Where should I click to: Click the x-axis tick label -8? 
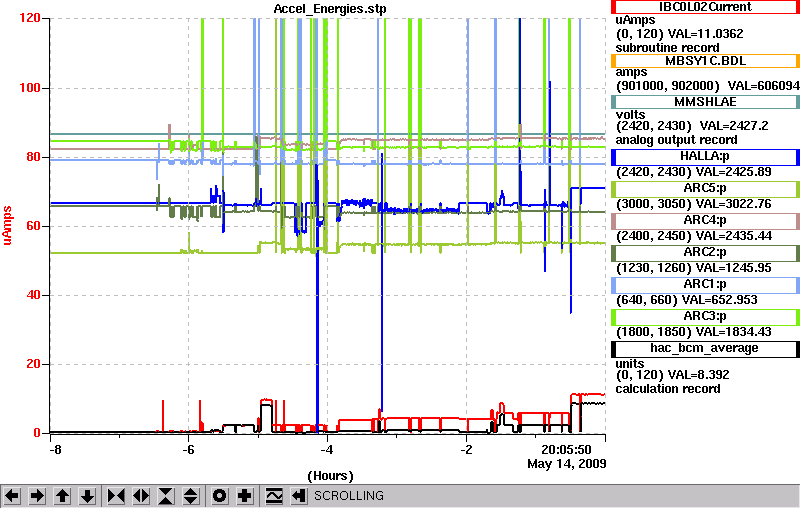(x=55, y=449)
